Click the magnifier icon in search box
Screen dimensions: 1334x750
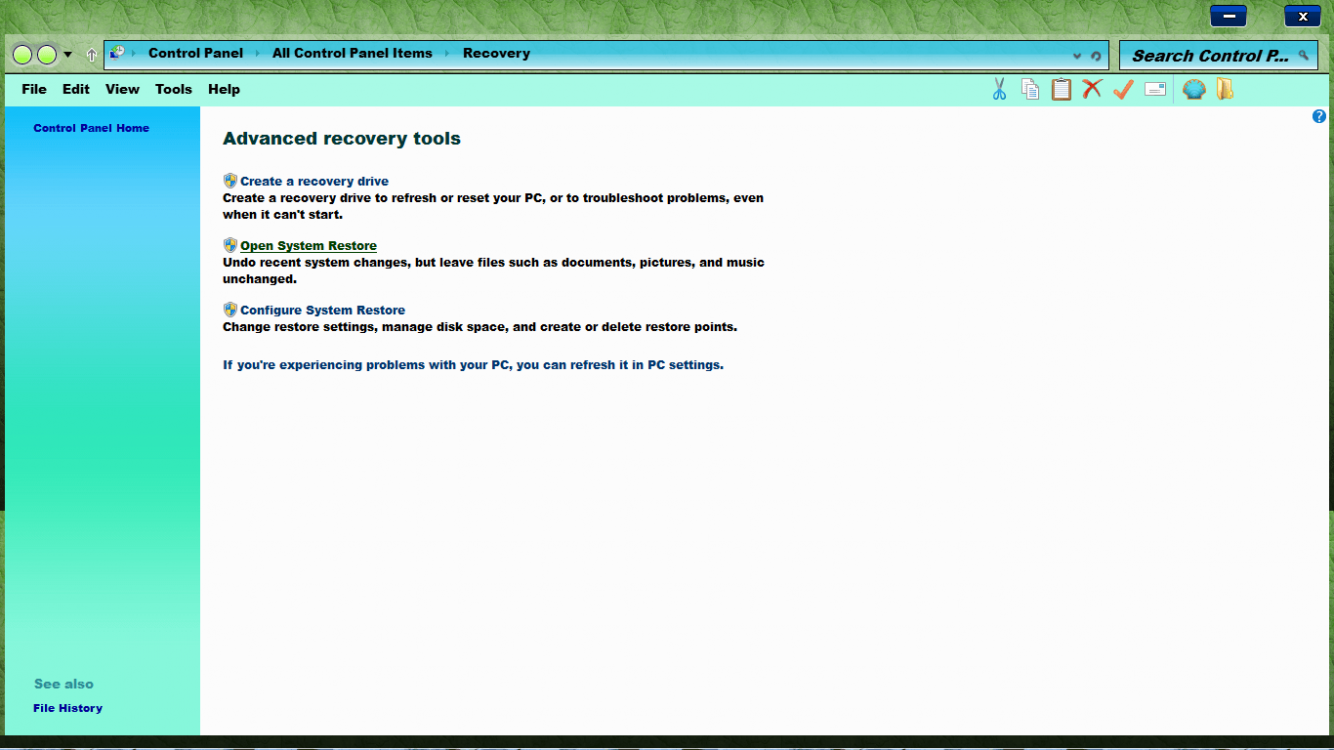pos(1303,56)
